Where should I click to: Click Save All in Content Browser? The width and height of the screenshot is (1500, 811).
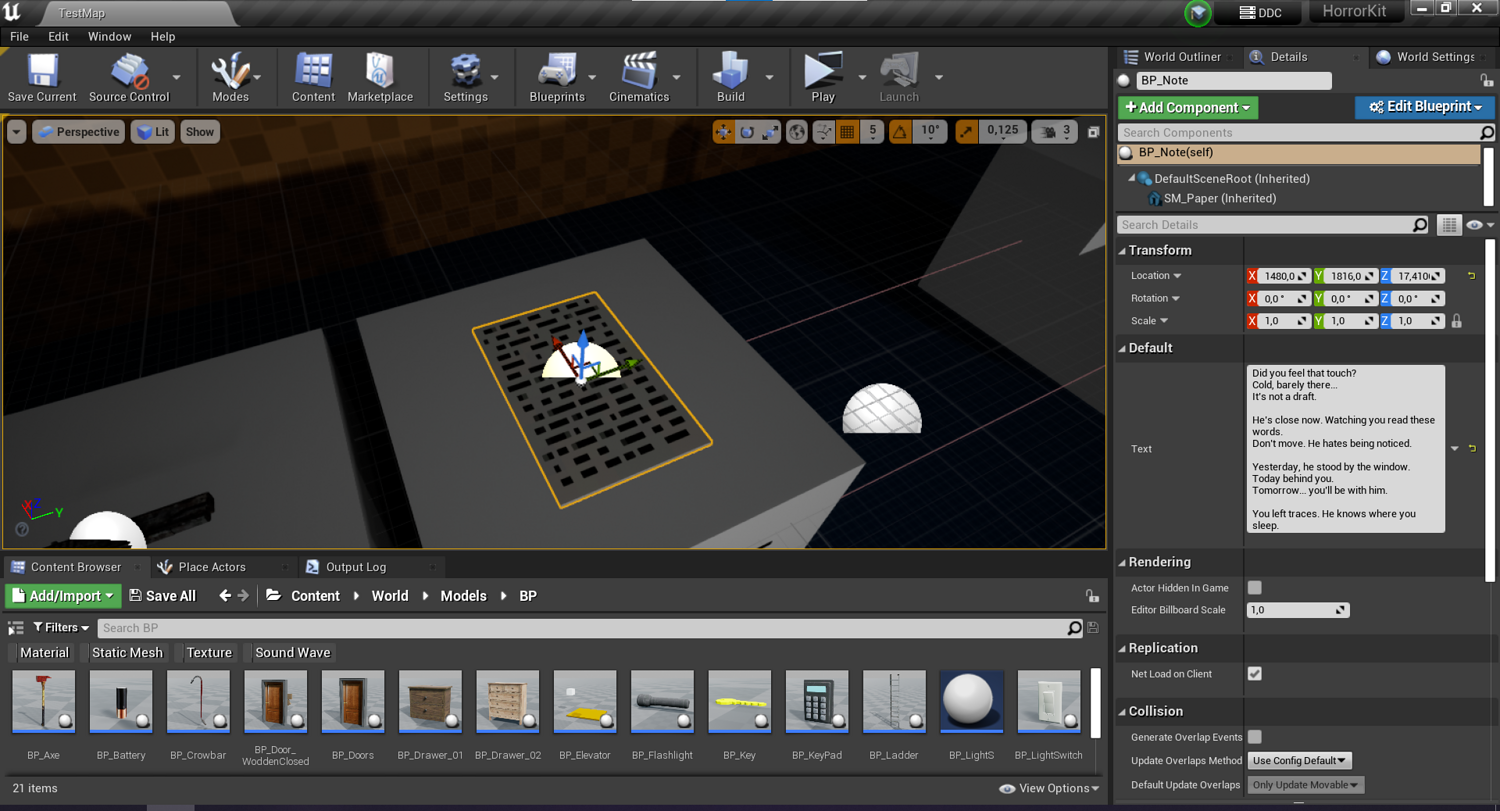coord(162,596)
